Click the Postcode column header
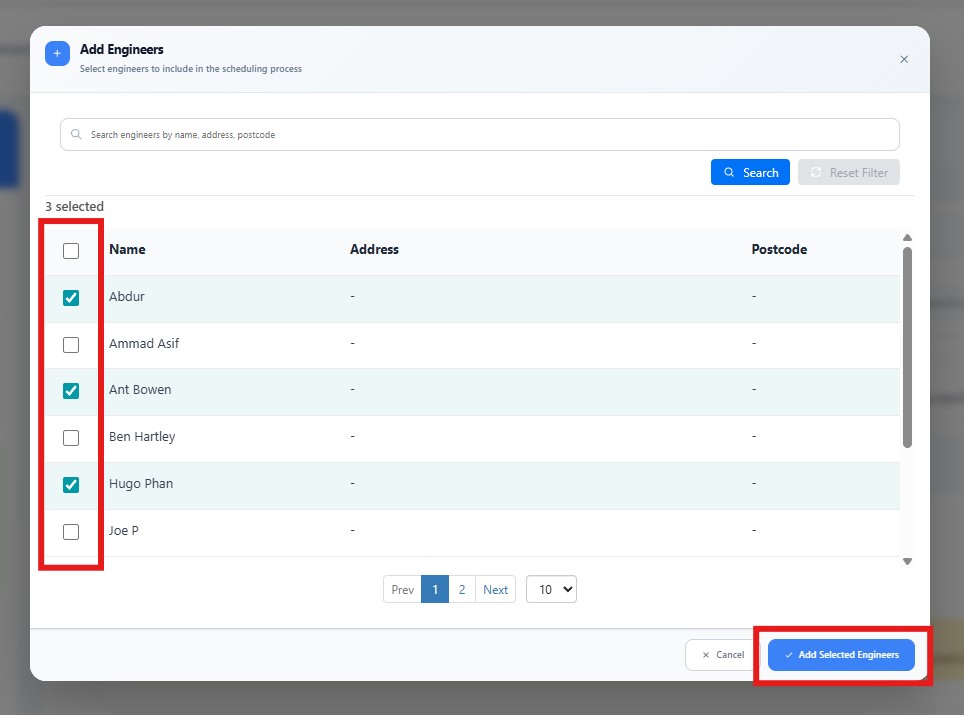964x715 pixels. [779, 249]
